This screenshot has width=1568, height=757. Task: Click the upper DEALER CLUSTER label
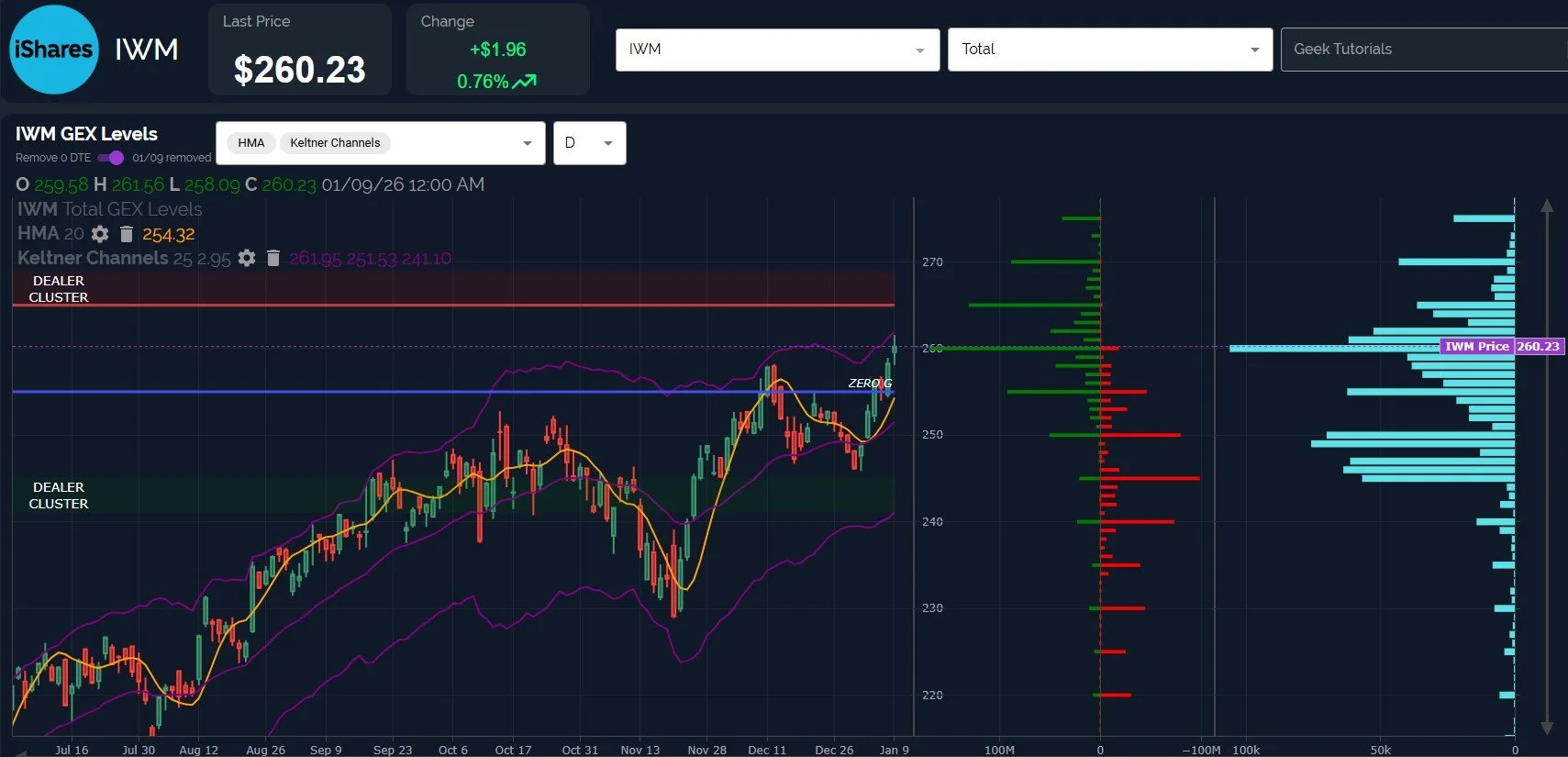(59, 289)
